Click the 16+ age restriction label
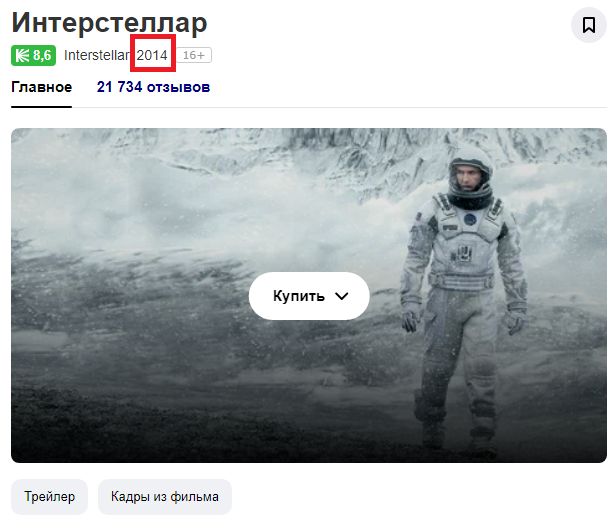 (194, 55)
